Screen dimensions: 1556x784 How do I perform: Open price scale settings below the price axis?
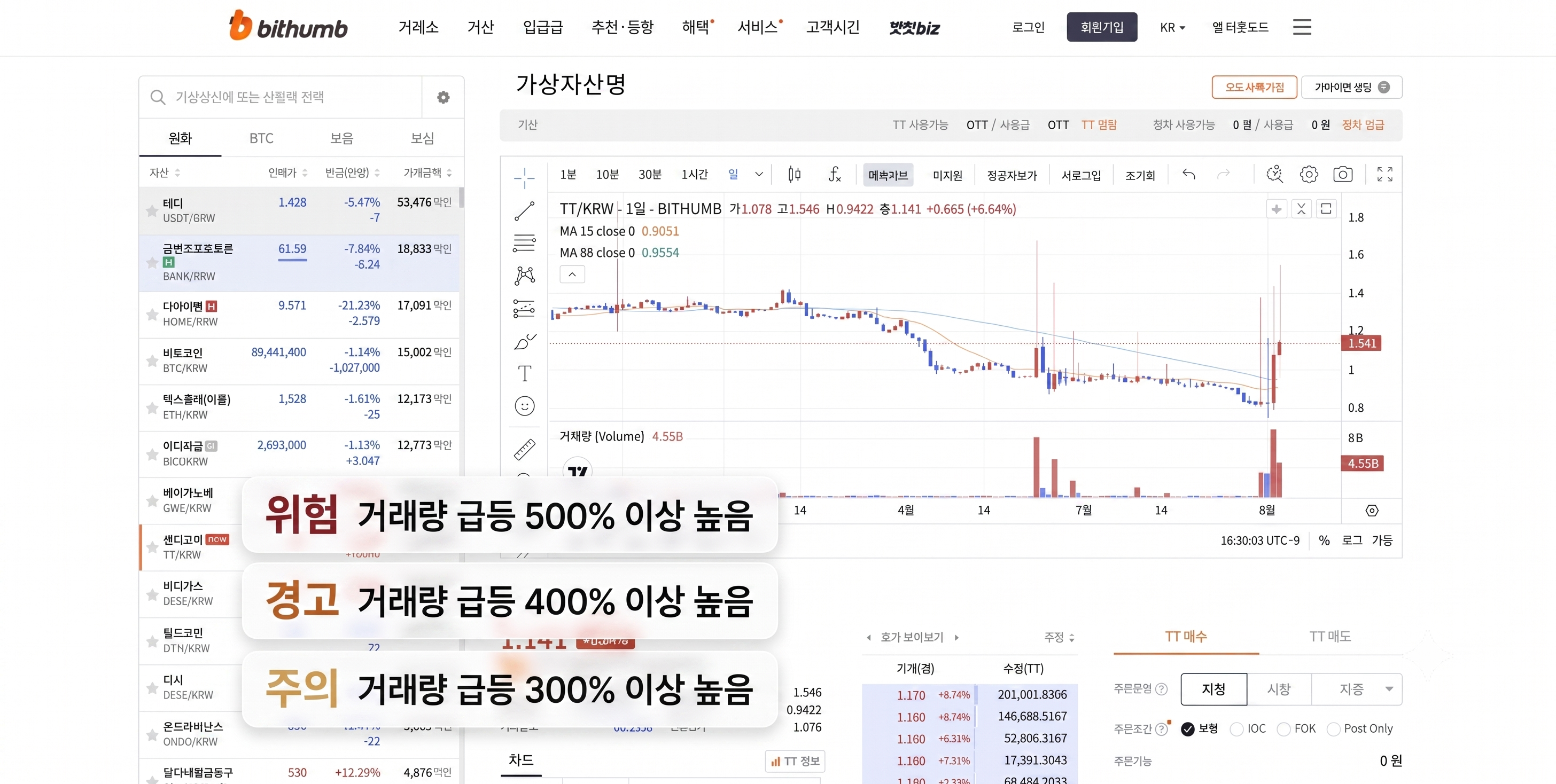[x=1372, y=511]
